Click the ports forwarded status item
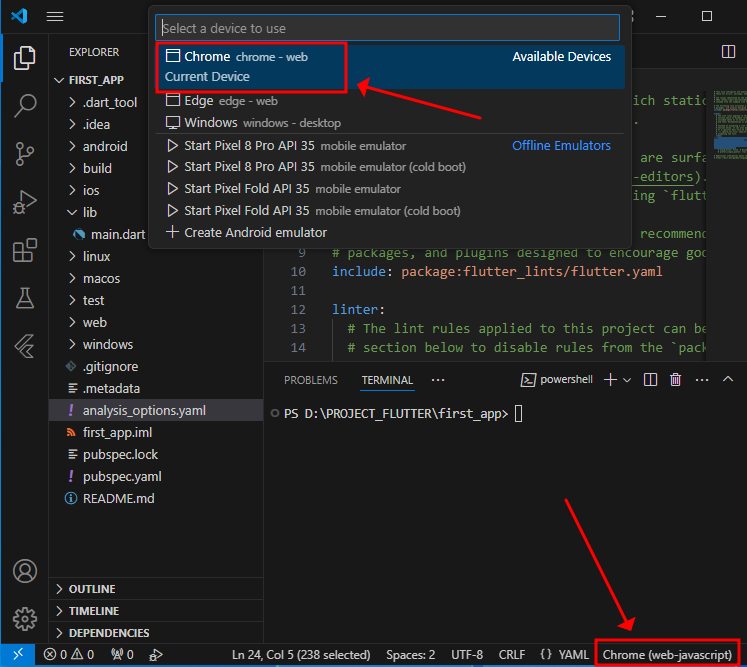747x667 pixels. [x=122, y=655]
